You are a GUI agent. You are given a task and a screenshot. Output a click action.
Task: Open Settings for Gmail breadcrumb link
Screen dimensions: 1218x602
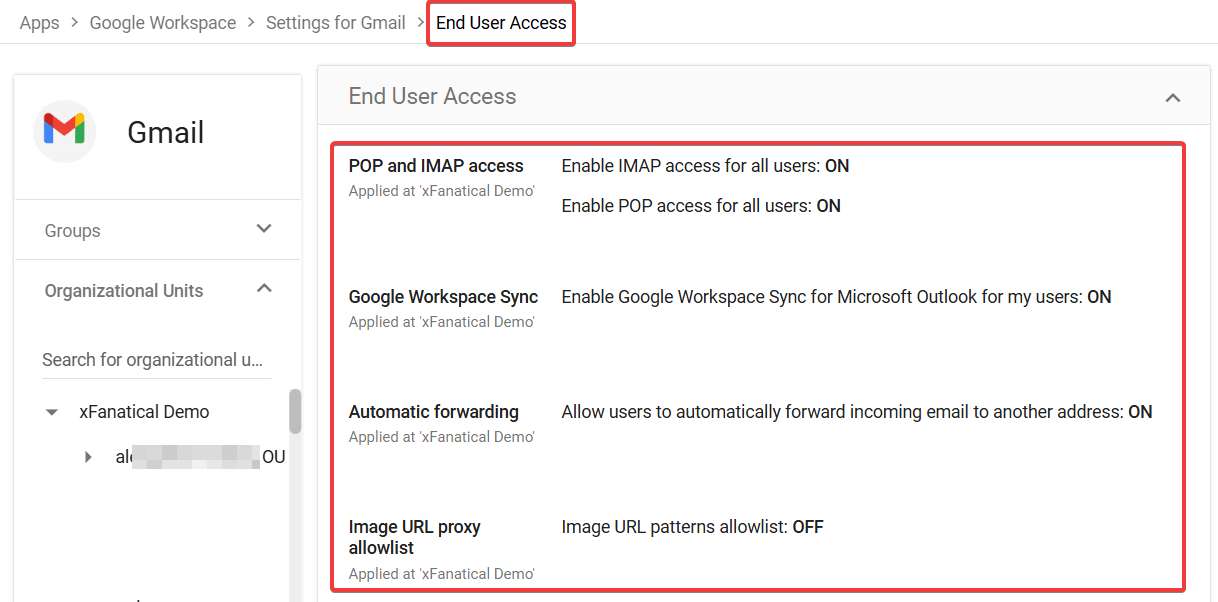336,22
